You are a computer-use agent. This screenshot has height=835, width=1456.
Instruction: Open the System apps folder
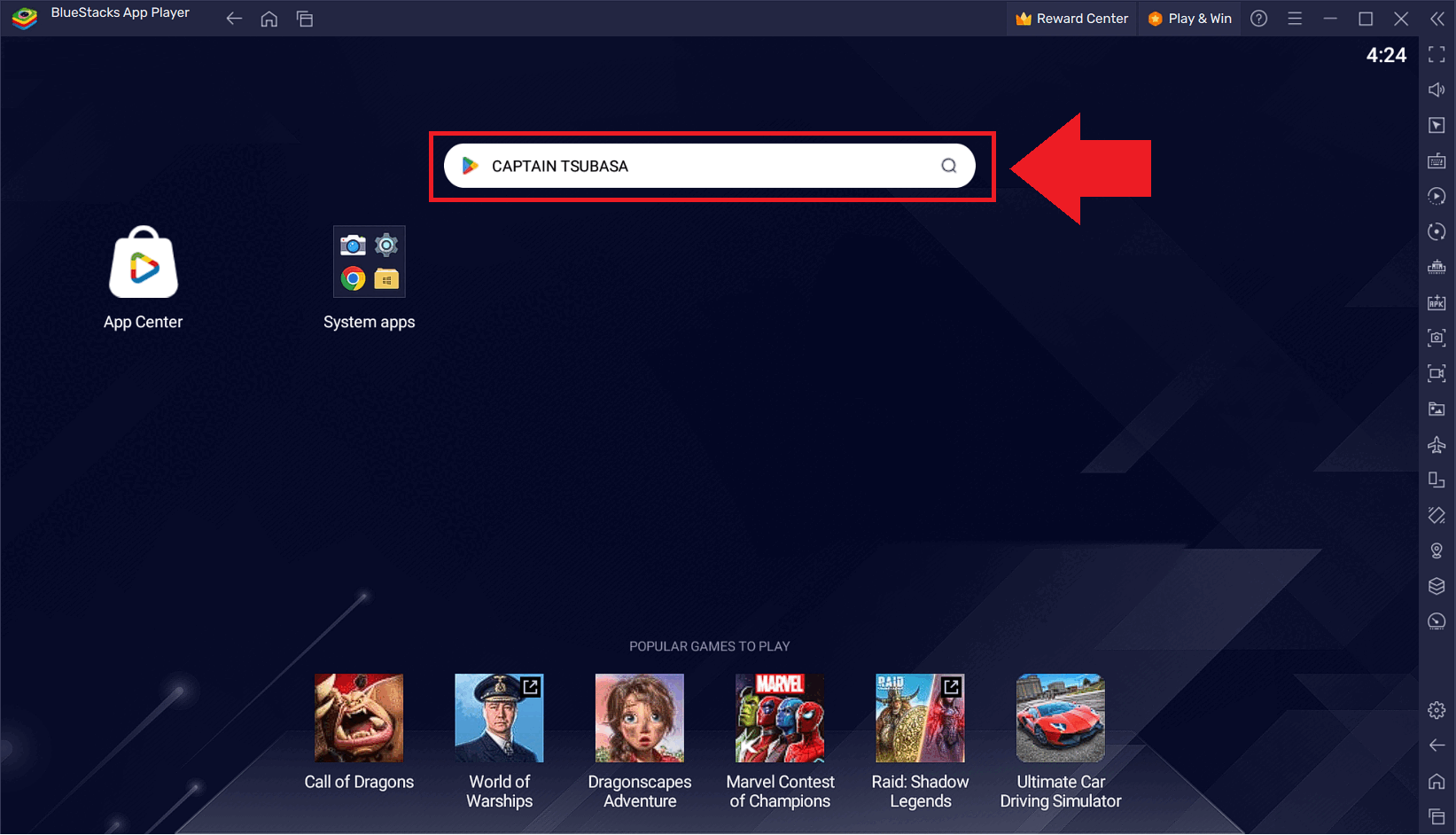(x=370, y=277)
